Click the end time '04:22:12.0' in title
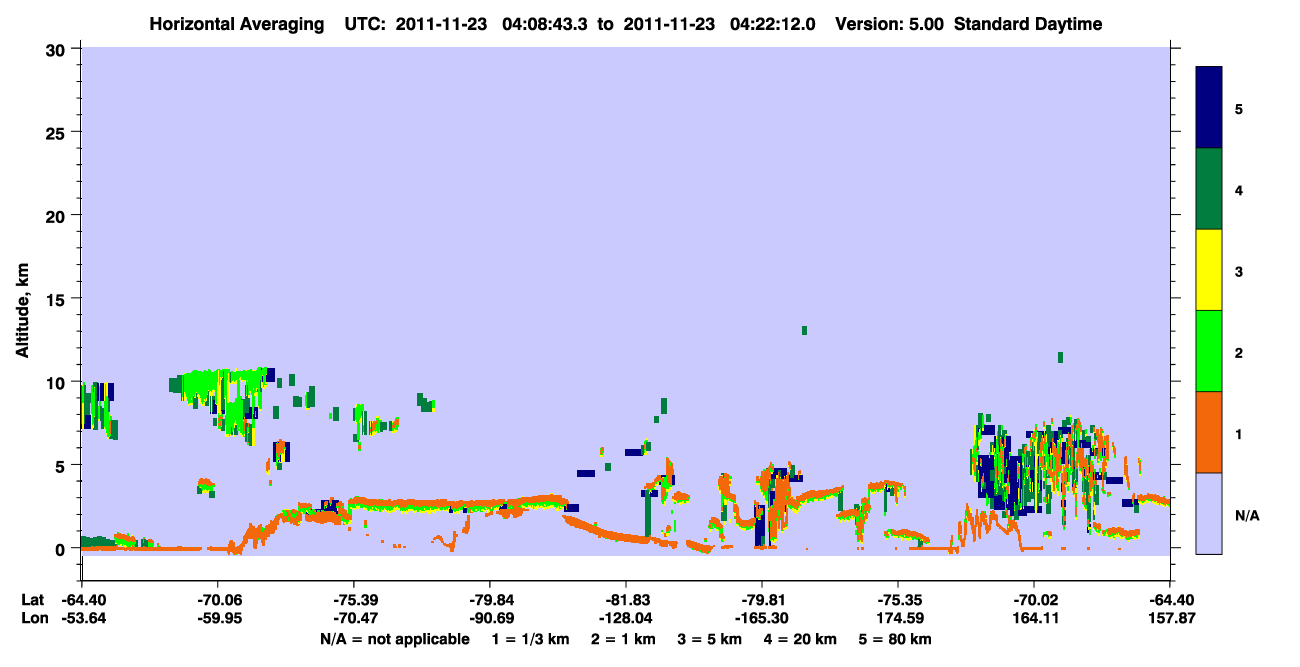 point(772,24)
